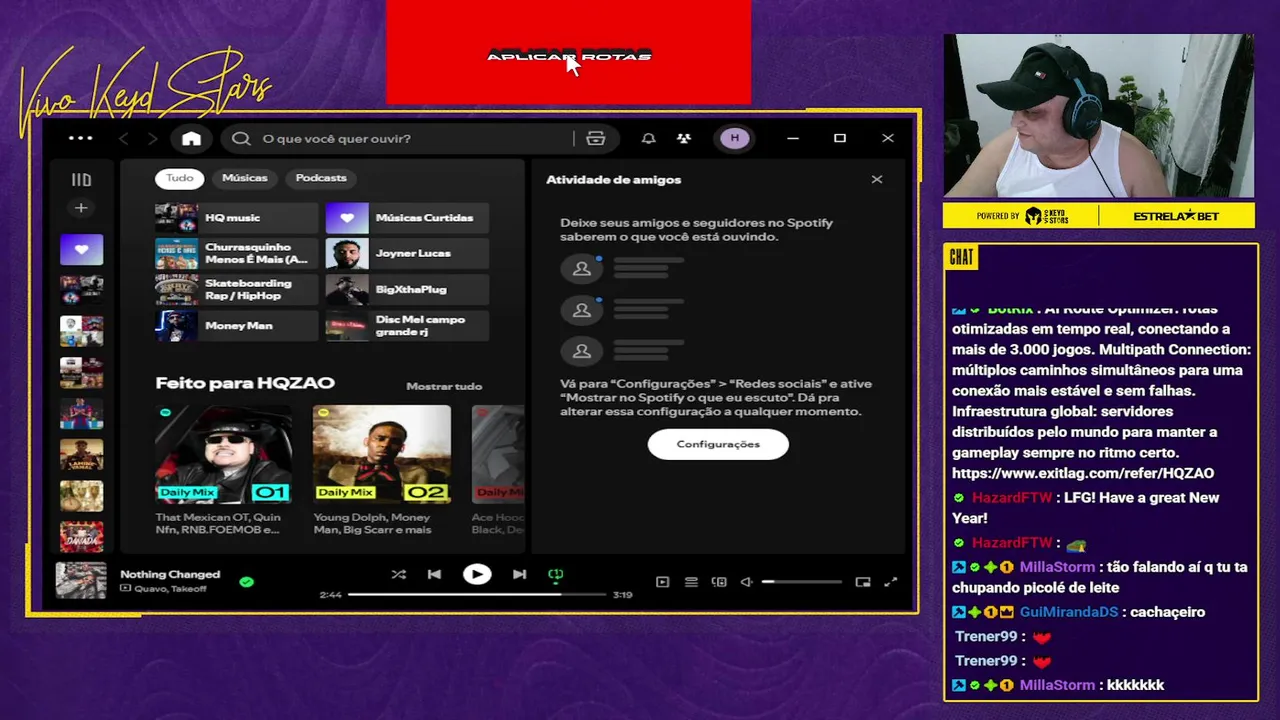Toggle shuffle playback

pyautogui.click(x=398, y=575)
